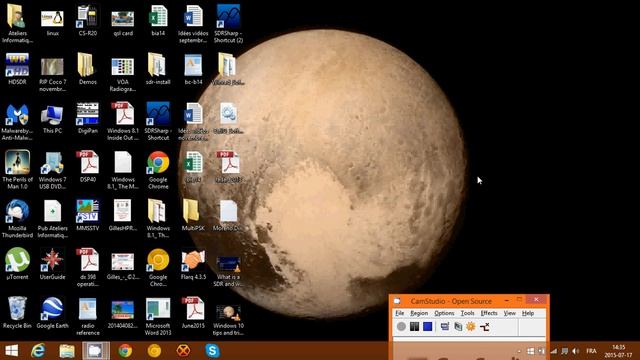Select the Microsoft Word 2013 desktop shortcut
Image resolution: width=640 pixels, height=360 pixels.
tap(158, 316)
